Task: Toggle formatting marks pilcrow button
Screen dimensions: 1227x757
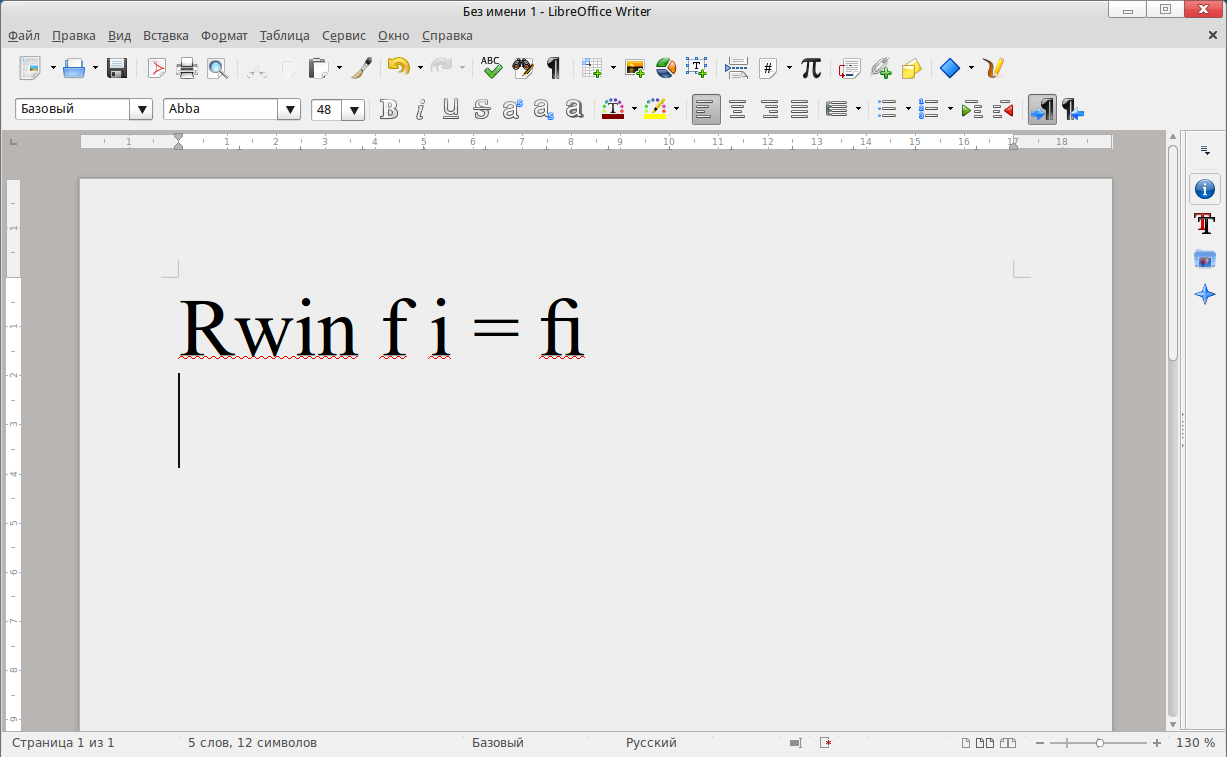Action: [x=553, y=68]
